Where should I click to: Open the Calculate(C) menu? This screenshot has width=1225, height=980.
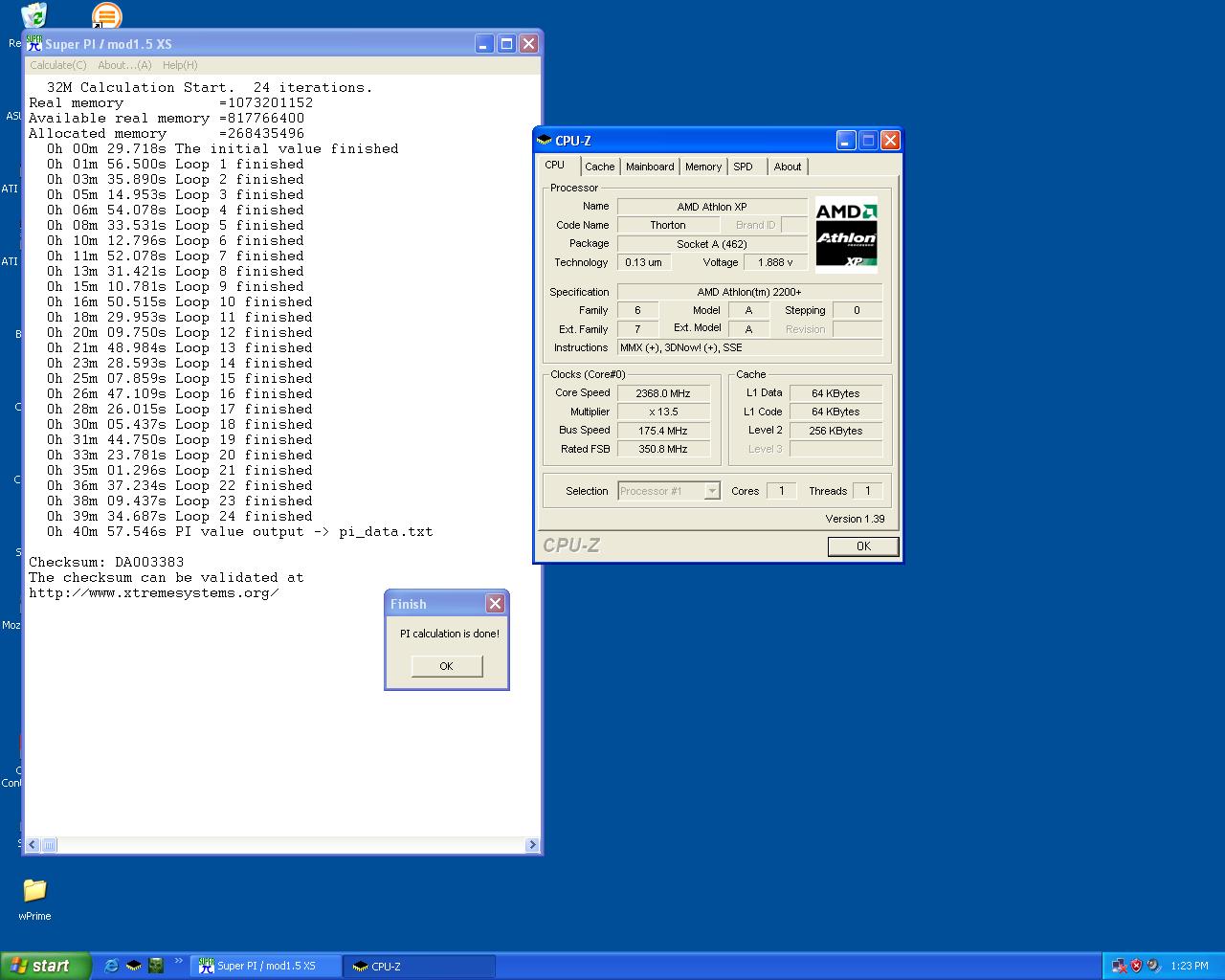[58, 65]
